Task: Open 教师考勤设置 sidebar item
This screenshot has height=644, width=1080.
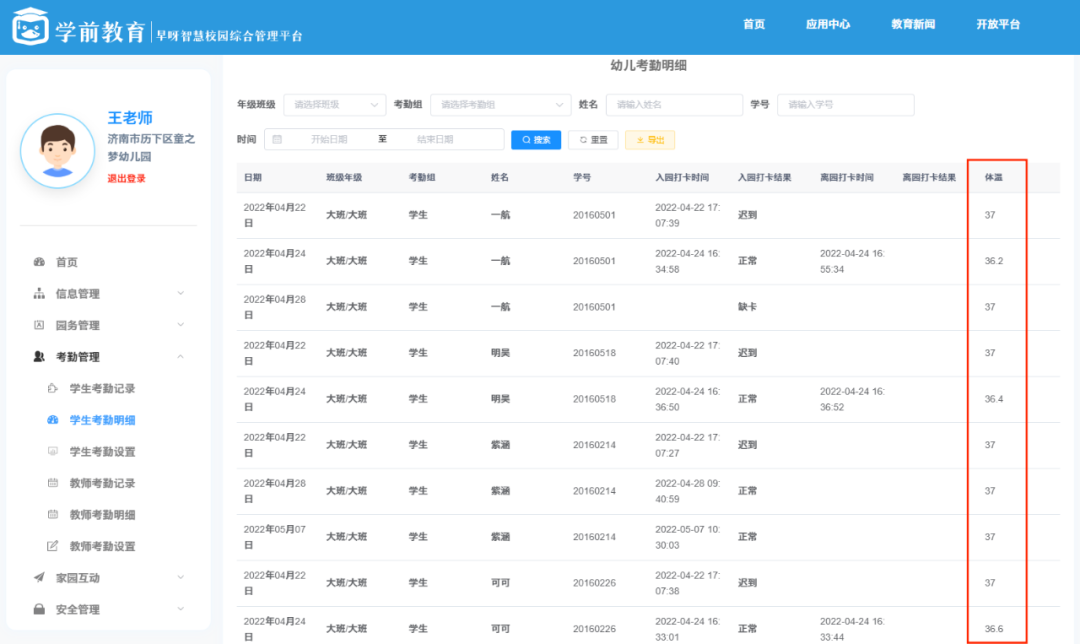Action: pos(102,546)
